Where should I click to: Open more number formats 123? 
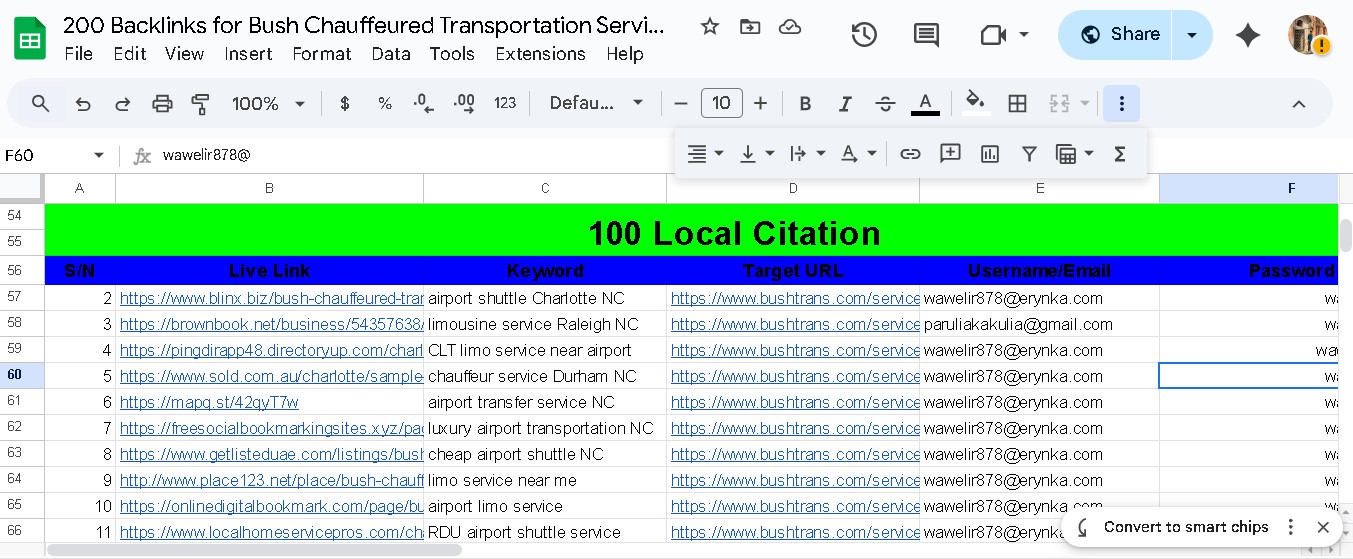pyautogui.click(x=505, y=103)
